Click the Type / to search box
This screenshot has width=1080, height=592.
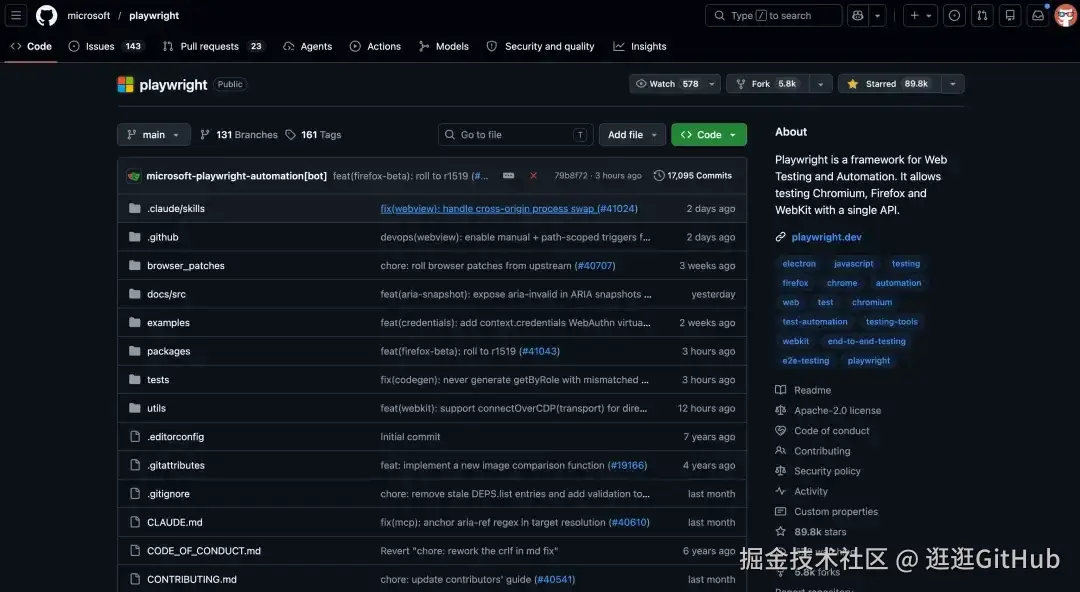(x=773, y=15)
